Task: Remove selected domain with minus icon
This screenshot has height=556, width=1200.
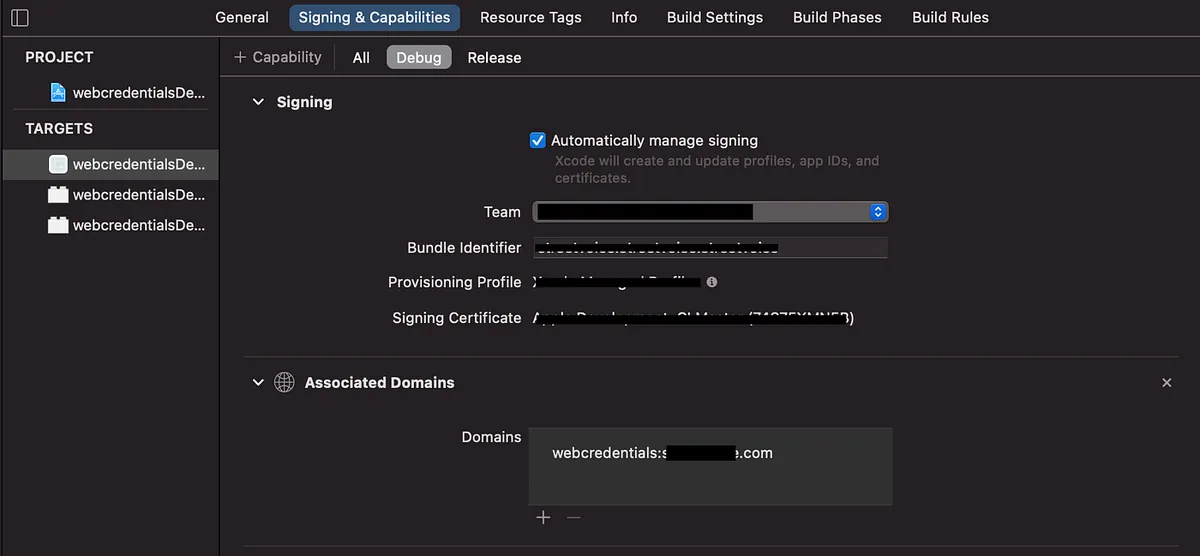Action: (573, 517)
